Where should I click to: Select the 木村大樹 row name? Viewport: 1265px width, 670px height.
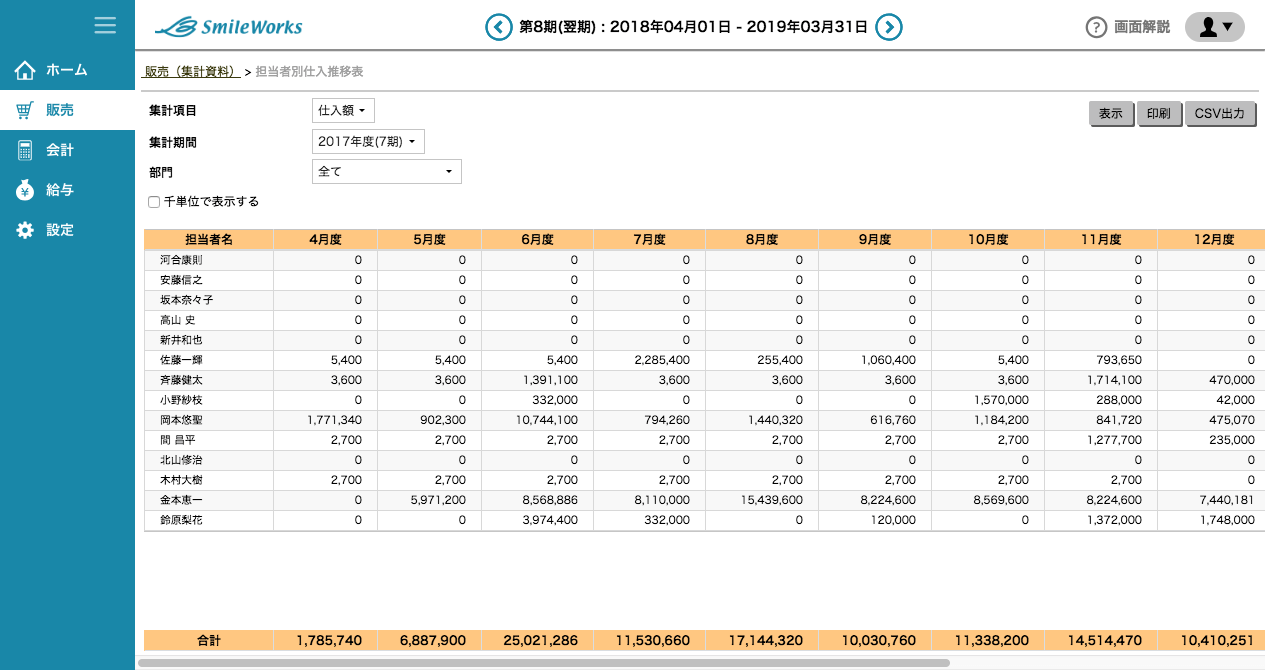point(181,480)
